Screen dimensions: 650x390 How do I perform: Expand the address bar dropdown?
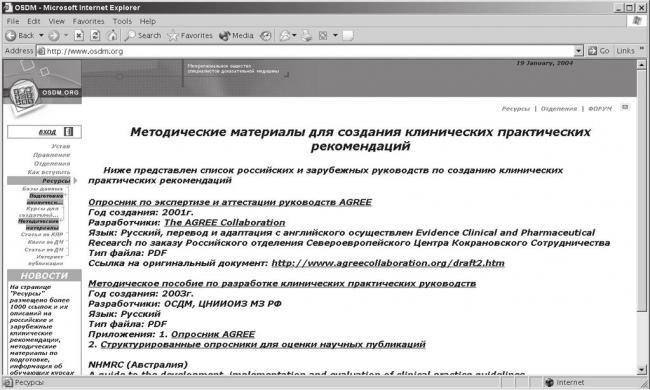click(579, 51)
